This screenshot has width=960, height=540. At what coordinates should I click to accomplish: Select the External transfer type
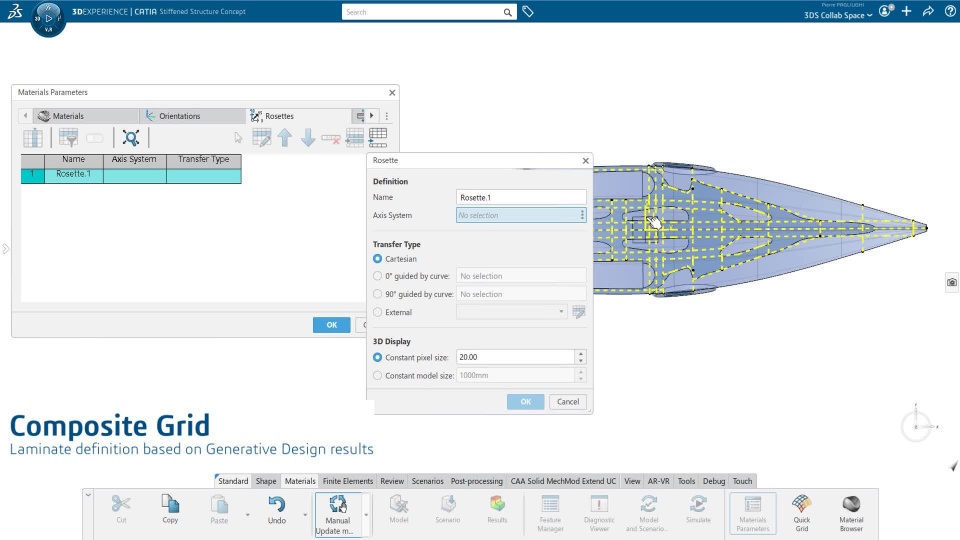tap(377, 312)
